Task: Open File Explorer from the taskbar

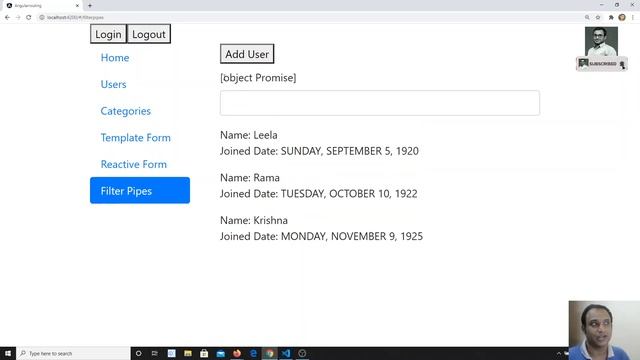Action: pos(188,353)
